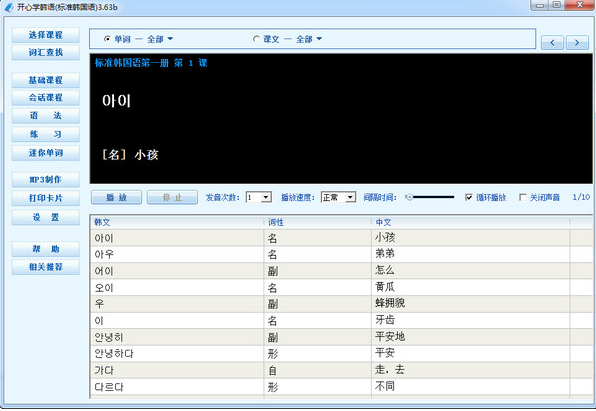This screenshot has width=596, height=411.
Task: Open the 设置 sidebar button
Action: click(x=46, y=217)
